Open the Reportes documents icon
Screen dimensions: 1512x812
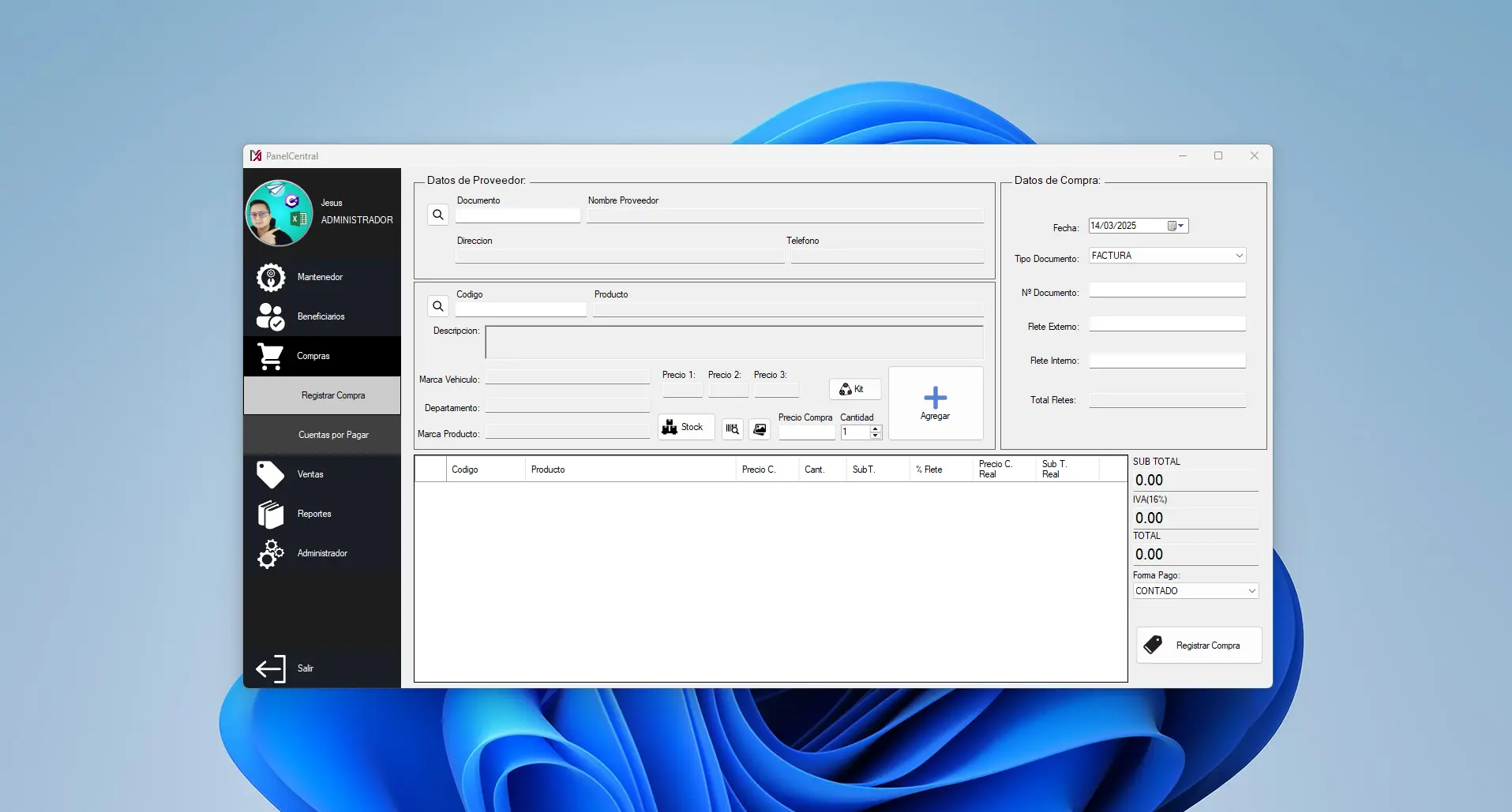pos(270,514)
